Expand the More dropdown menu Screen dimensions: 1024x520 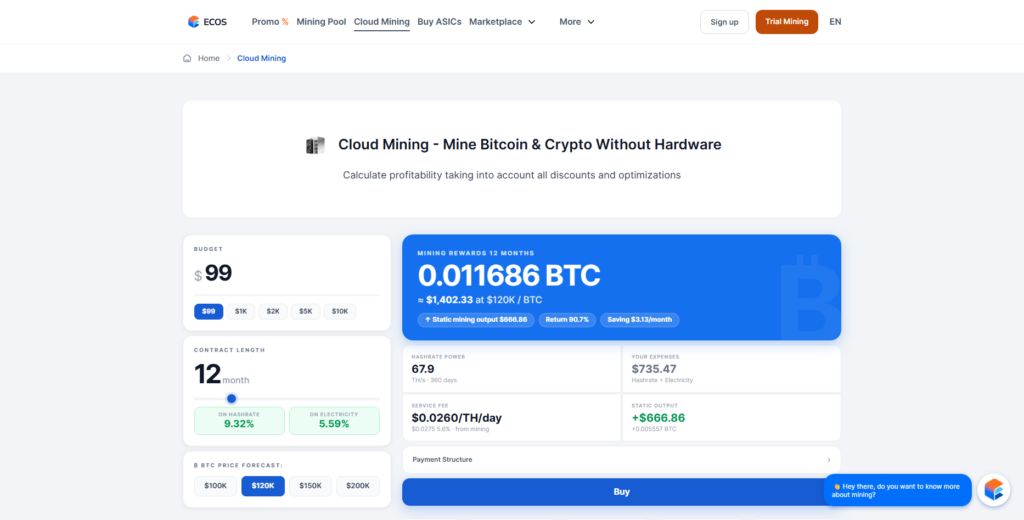pos(577,22)
